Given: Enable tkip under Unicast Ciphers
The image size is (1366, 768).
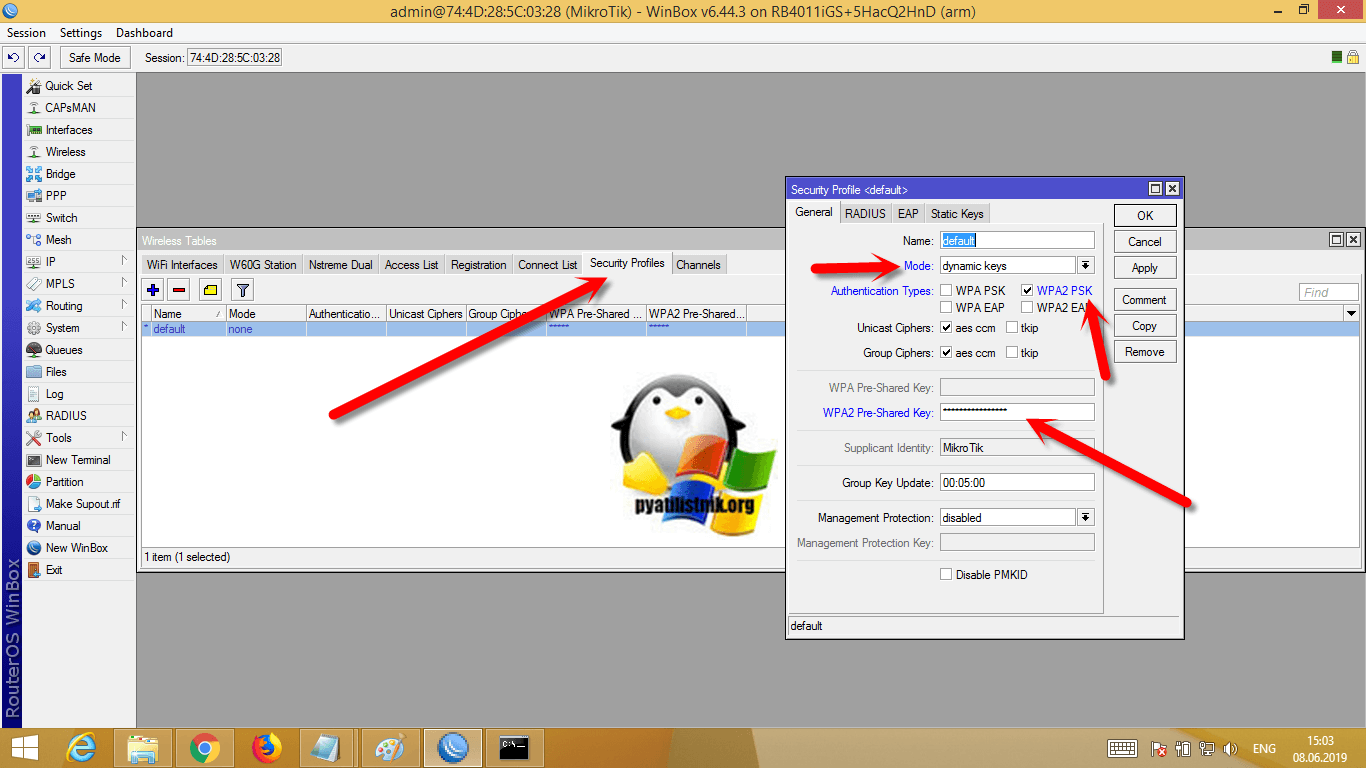Looking at the screenshot, I should 1012,328.
